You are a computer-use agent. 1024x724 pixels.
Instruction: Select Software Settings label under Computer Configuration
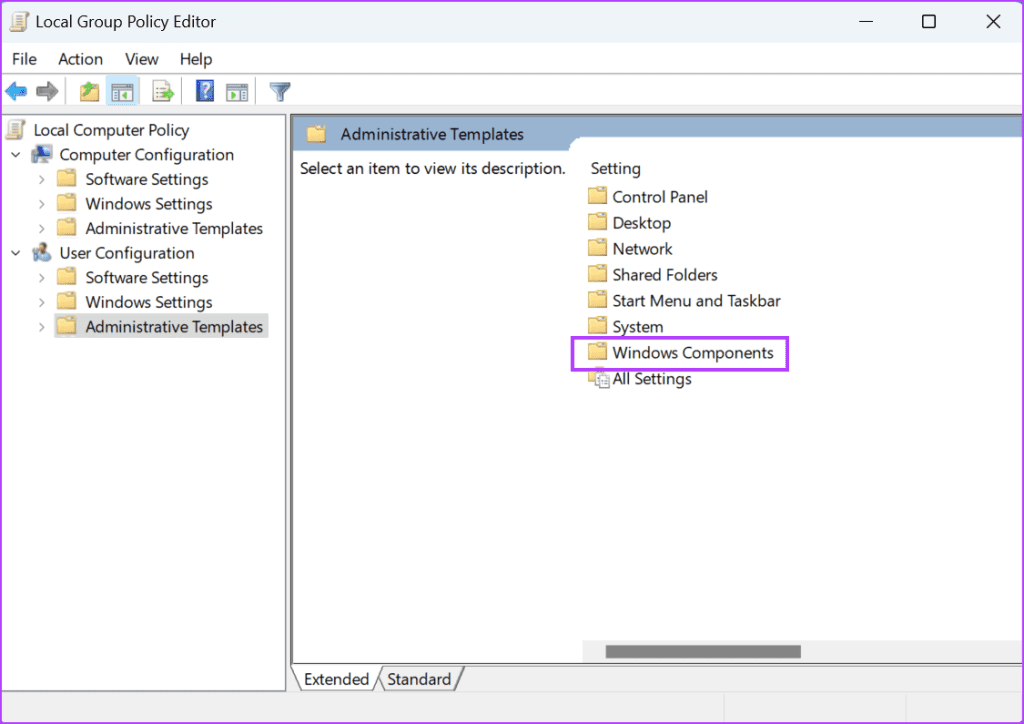point(147,179)
